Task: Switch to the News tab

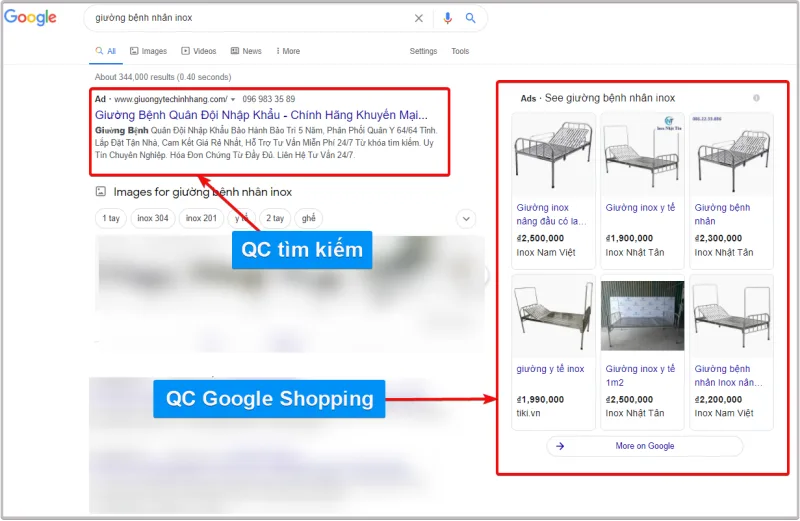Action: tap(246, 51)
